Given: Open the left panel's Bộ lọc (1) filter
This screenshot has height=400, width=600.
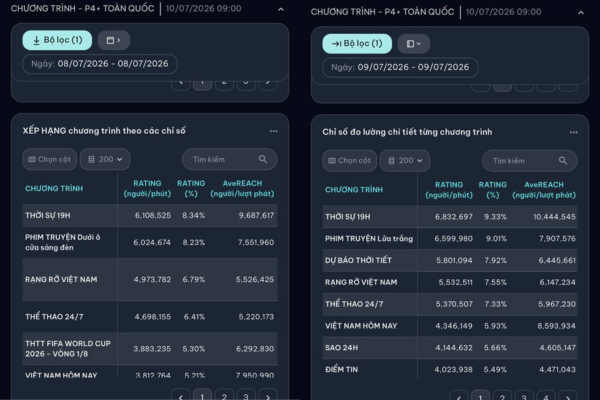Looking at the screenshot, I should point(57,40).
